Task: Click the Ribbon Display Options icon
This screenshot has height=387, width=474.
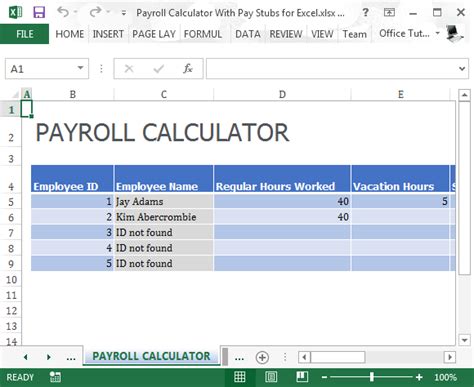Action: [x=389, y=13]
